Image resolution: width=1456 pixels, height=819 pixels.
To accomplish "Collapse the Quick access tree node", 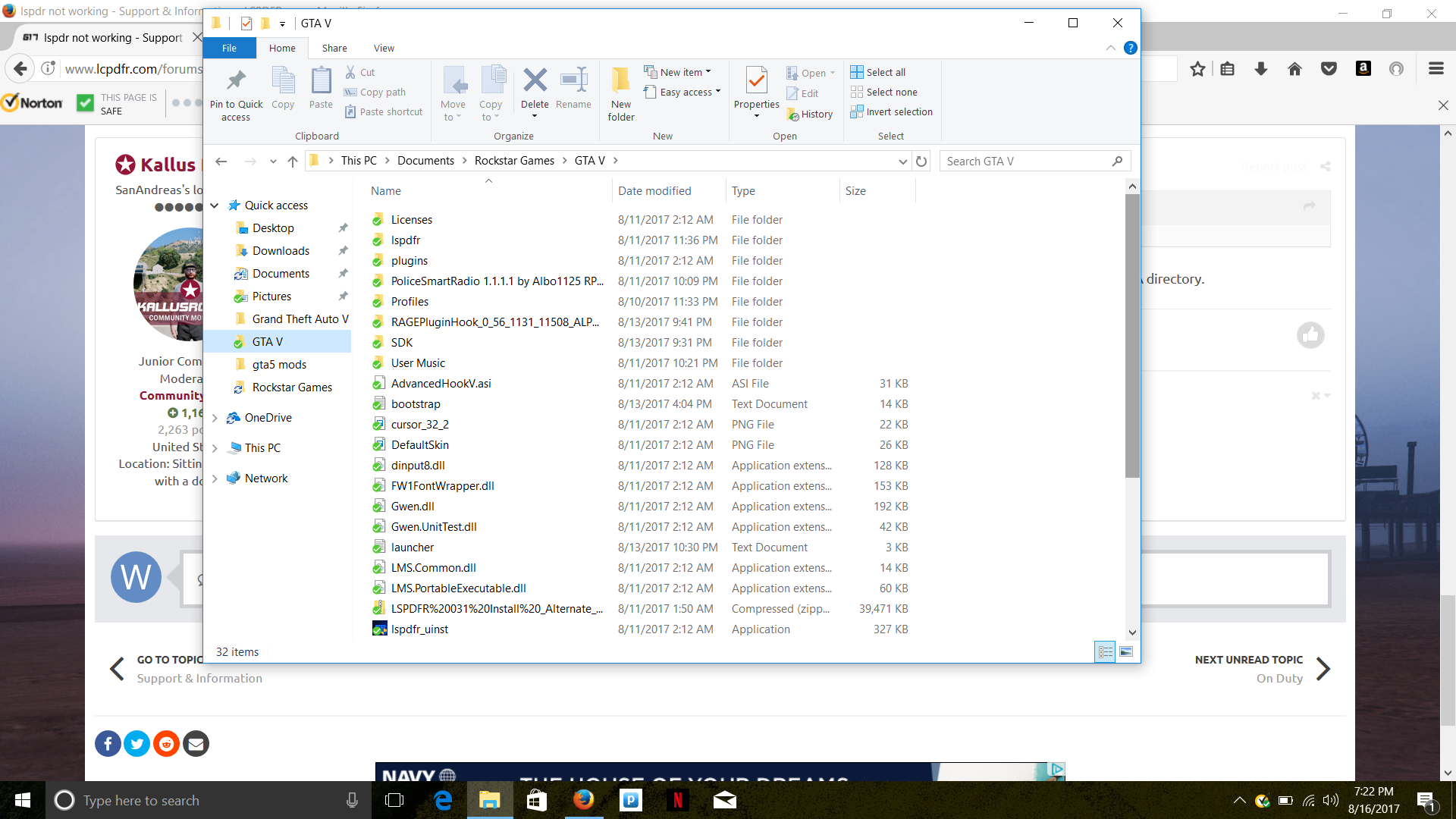I will 215,206.
